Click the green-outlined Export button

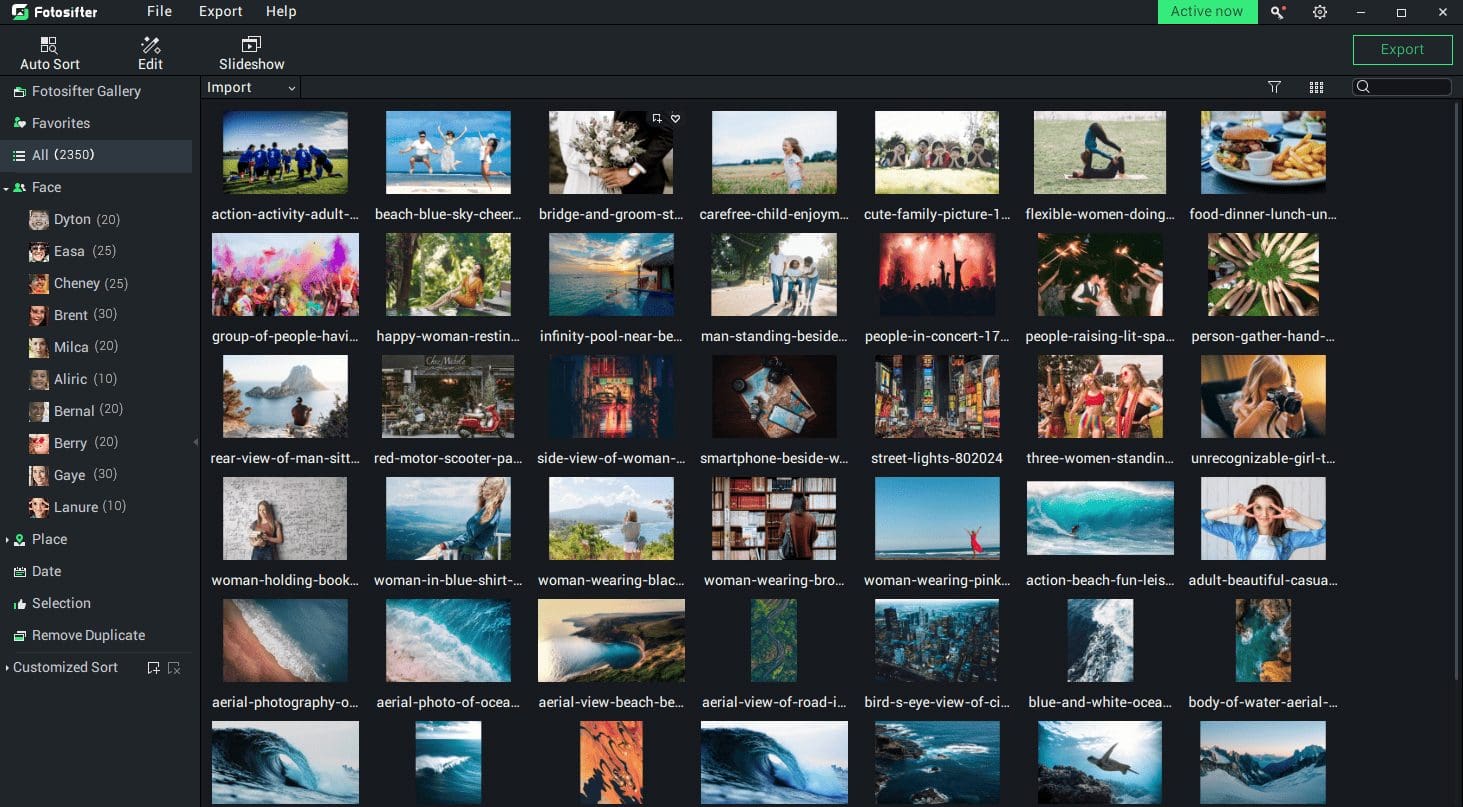pyautogui.click(x=1402, y=50)
